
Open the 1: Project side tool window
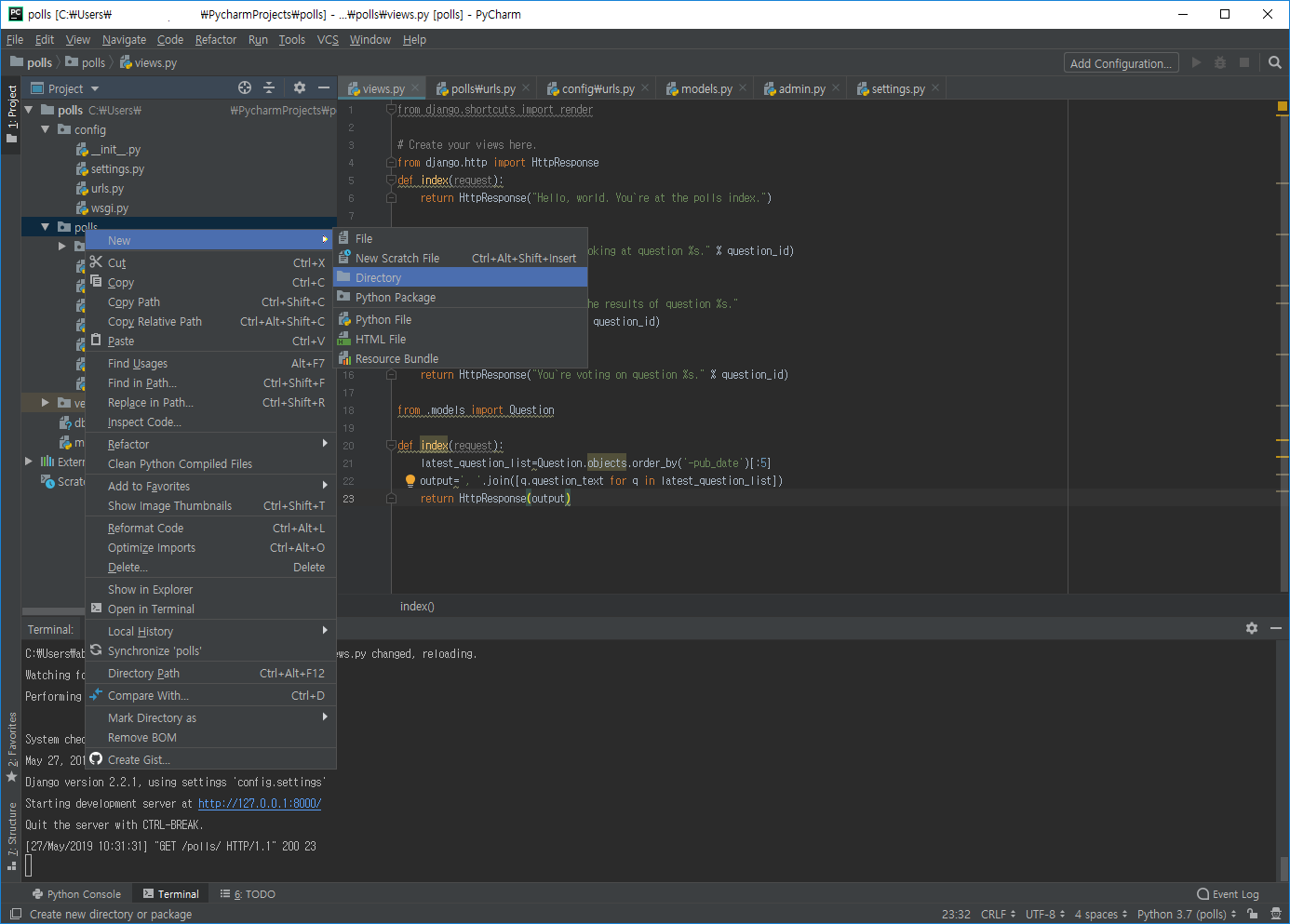click(11, 114)
